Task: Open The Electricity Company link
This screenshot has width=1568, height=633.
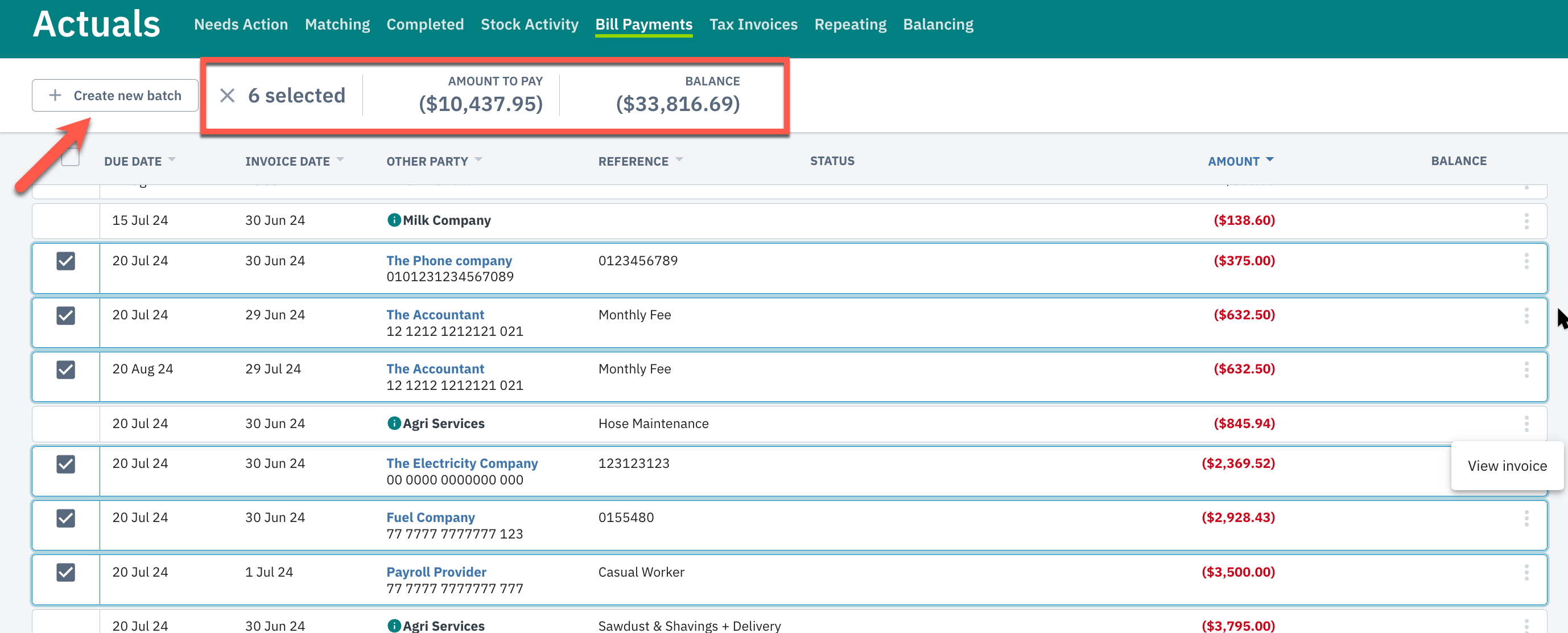Action: point(462,463)
